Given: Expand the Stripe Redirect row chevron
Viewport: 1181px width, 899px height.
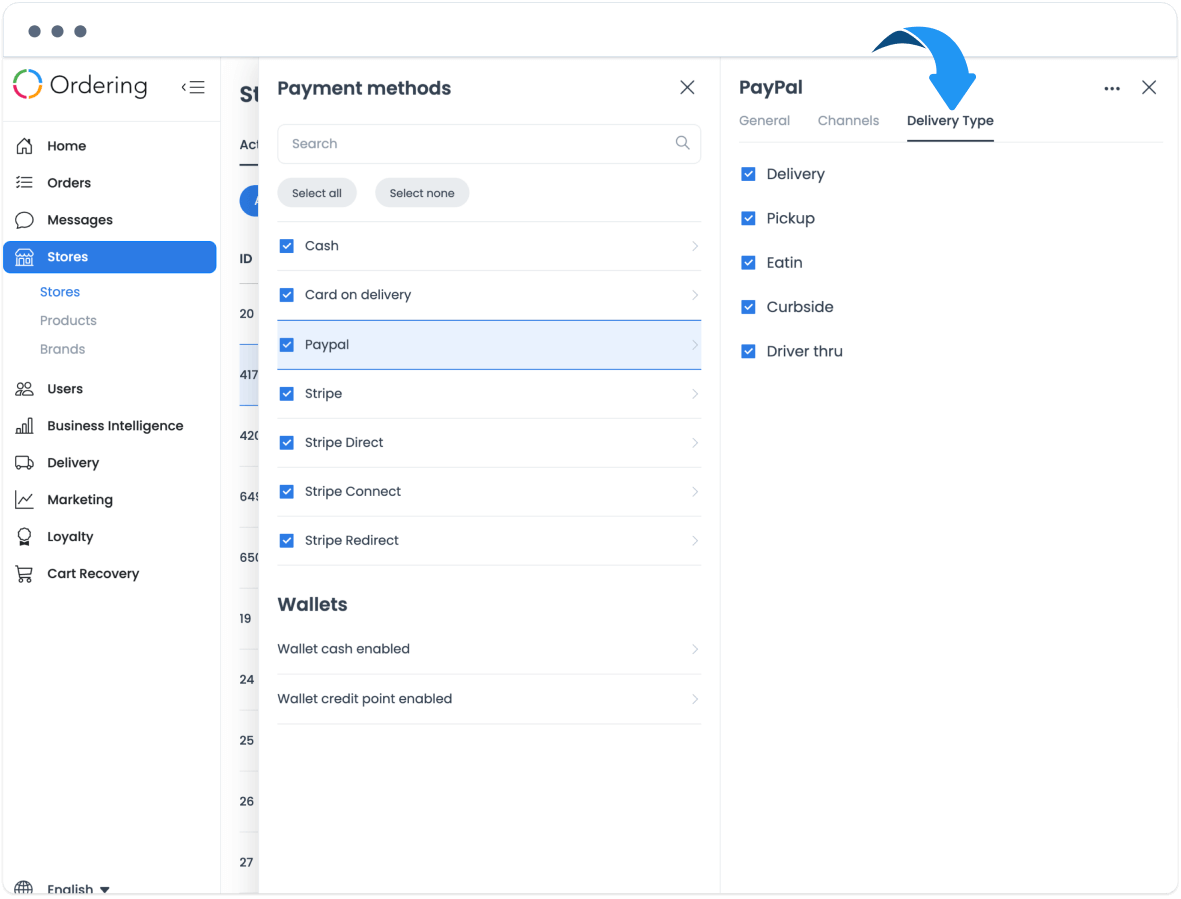Looking at the screenshot, I should (694, 541).
